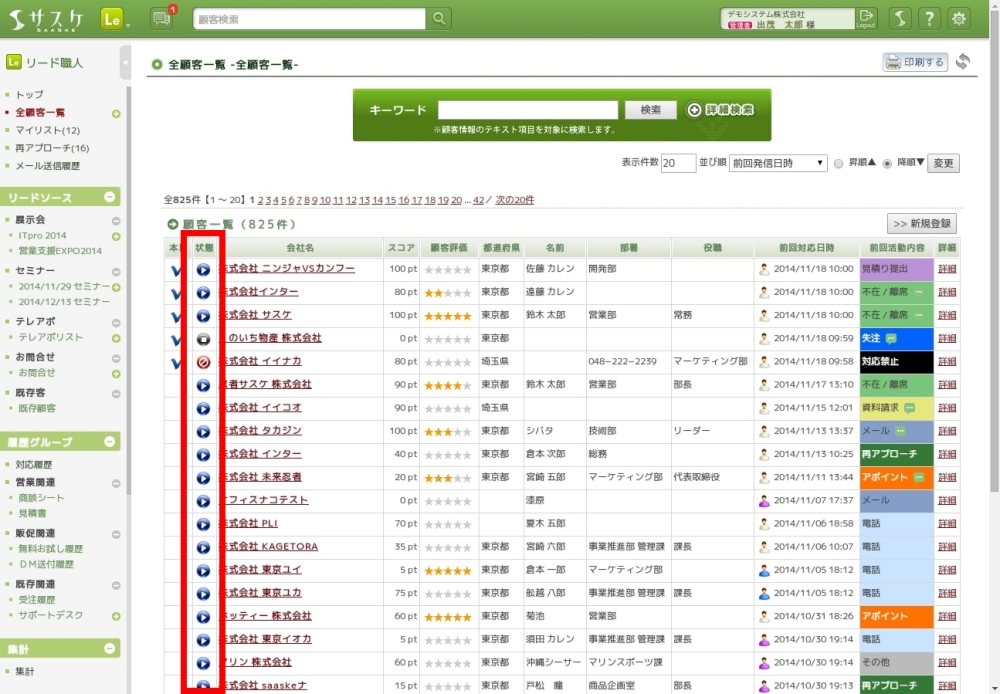Collapse the left sidebar using its handle
The height and width of the screenshot is (694, 1000).
click(x=125, y=62)
